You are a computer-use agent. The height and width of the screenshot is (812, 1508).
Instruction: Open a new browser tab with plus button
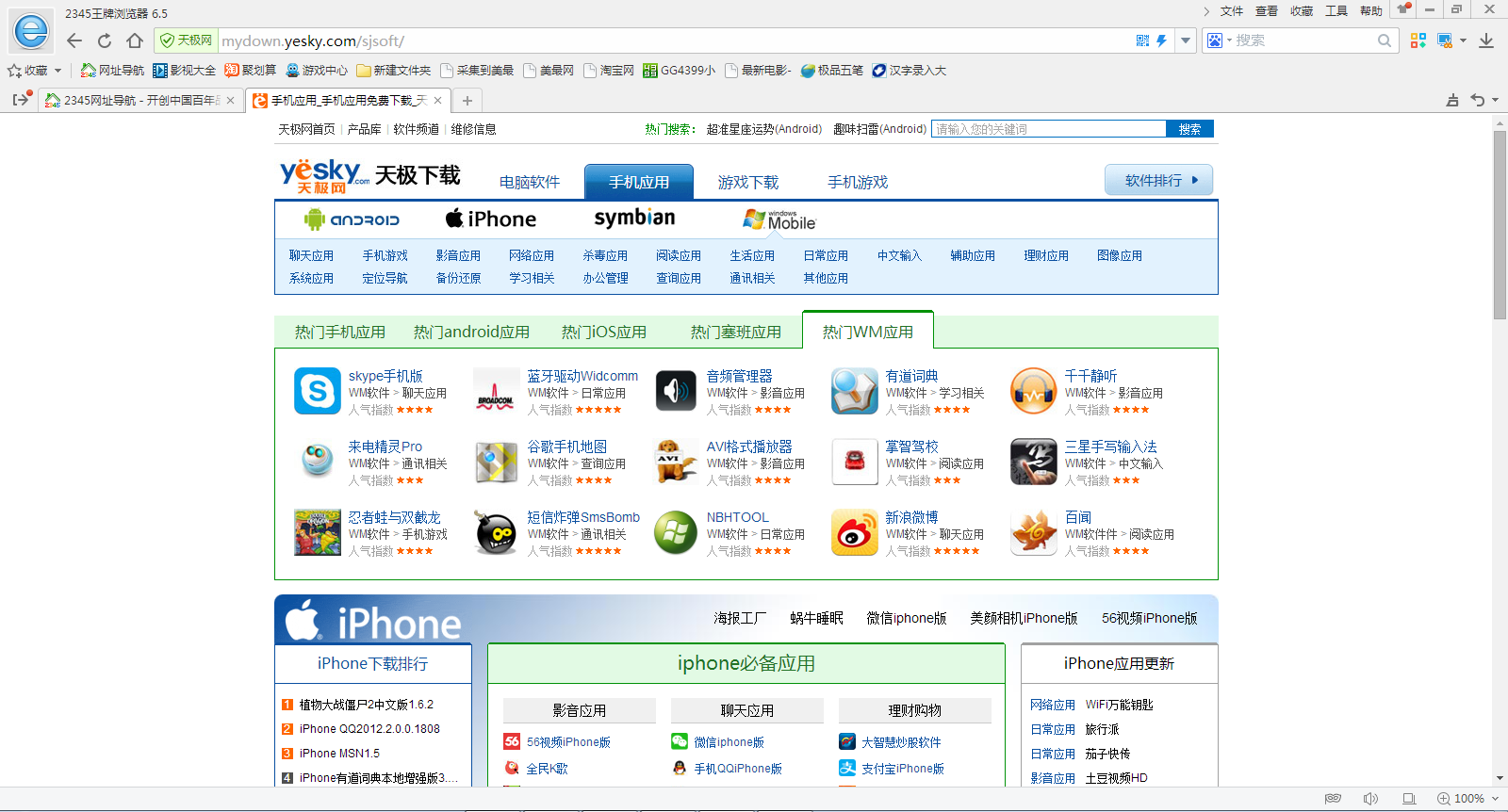[467, 100]
